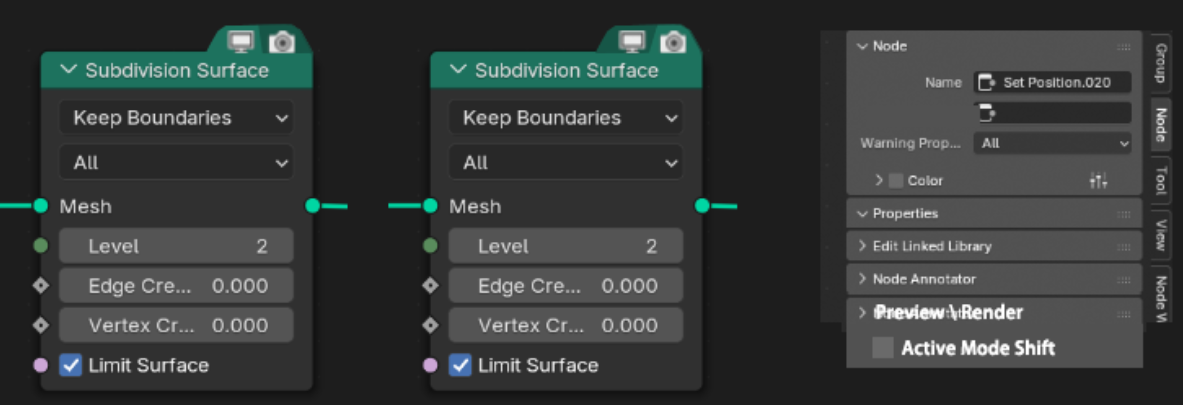Screen dimensions: 1183x405
Task: Click the Level value field on left node
Action: 177,246
